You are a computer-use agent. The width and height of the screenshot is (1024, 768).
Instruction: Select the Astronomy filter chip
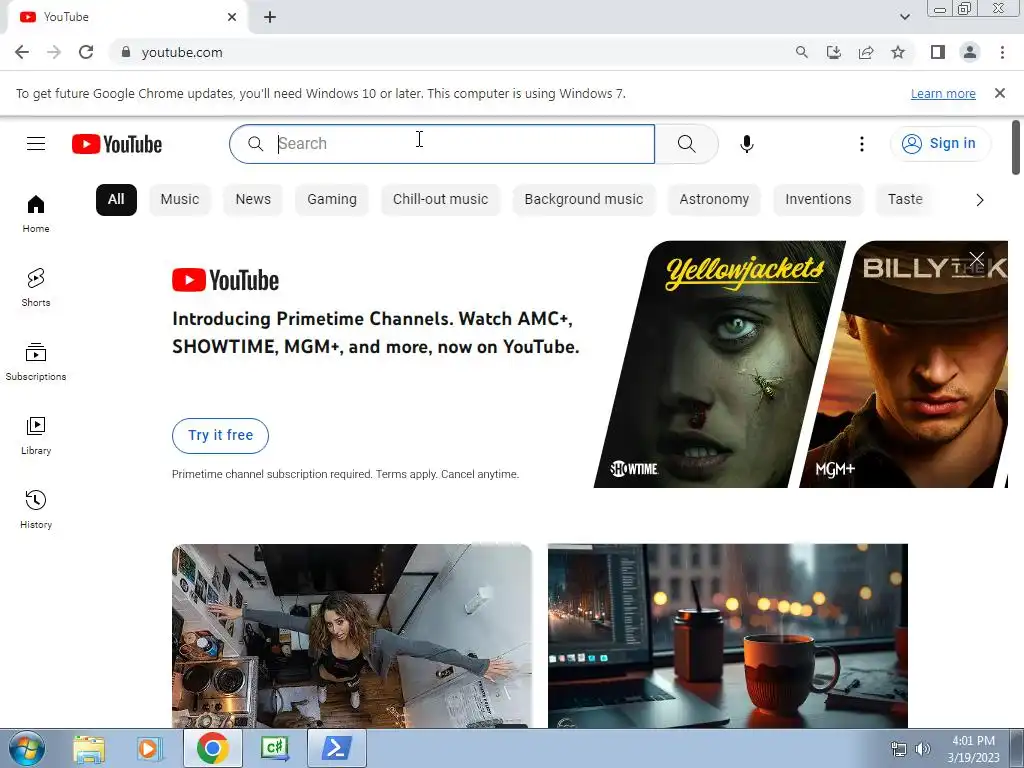point(714,200)
